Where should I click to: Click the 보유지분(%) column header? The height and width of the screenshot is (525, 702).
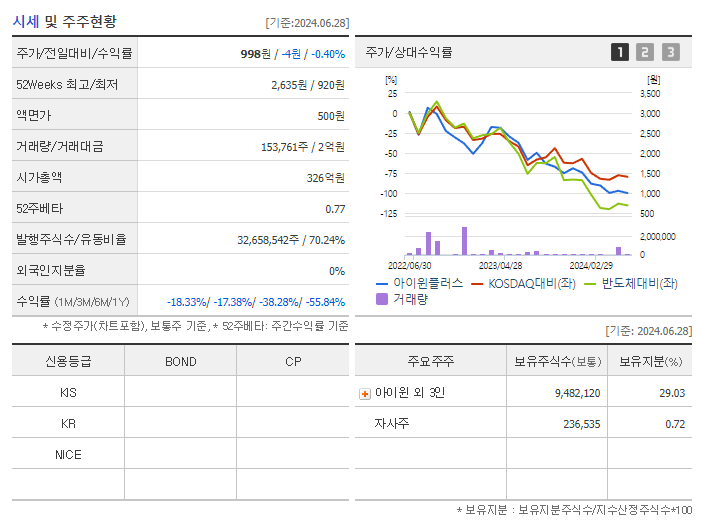pyautogui.click(x=650, y=361)
